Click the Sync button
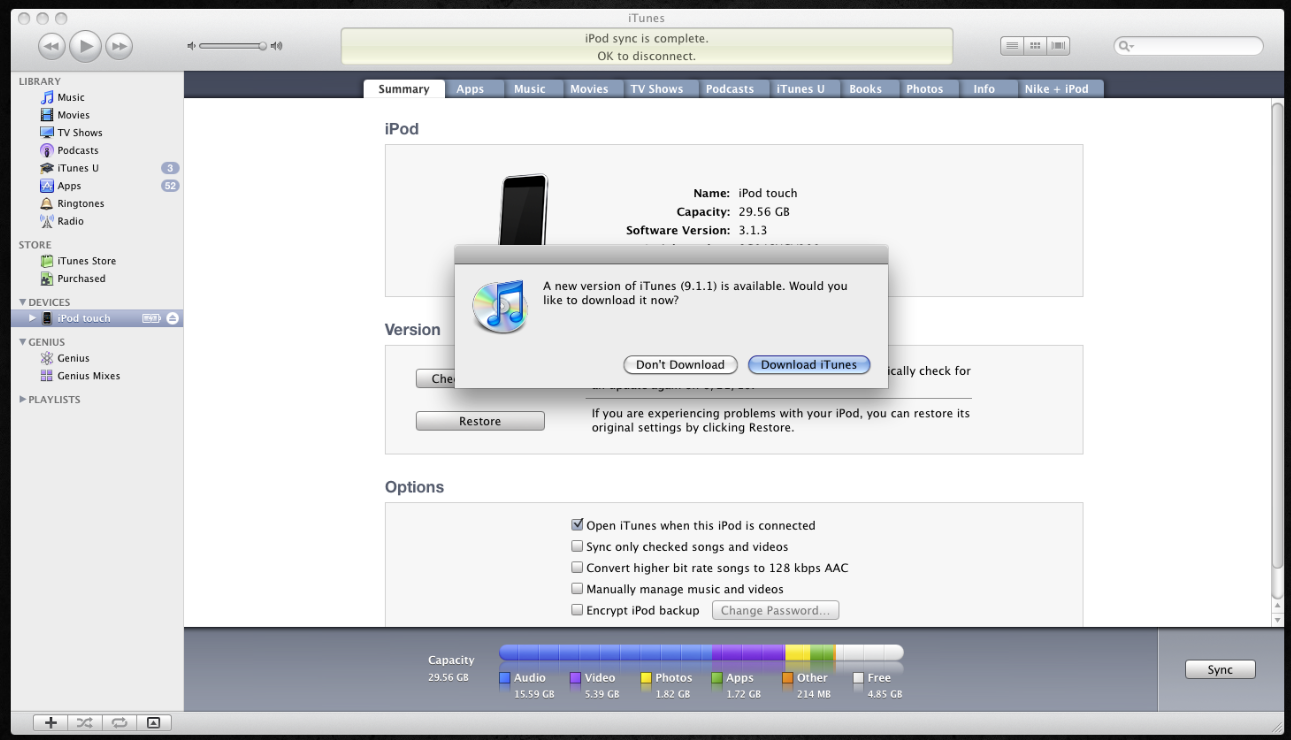This screenshot has width=1291, height=740. point(1220,670)
